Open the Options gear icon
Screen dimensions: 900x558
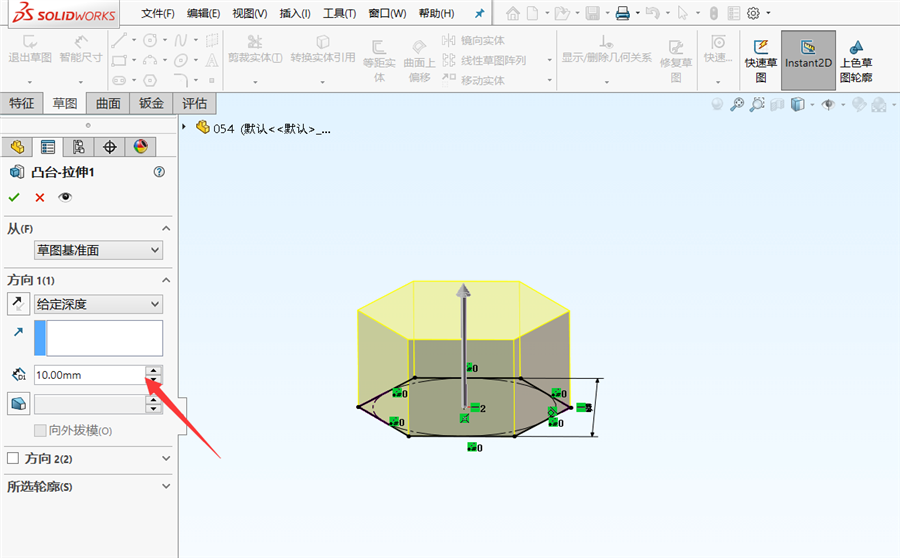(754, 13)
